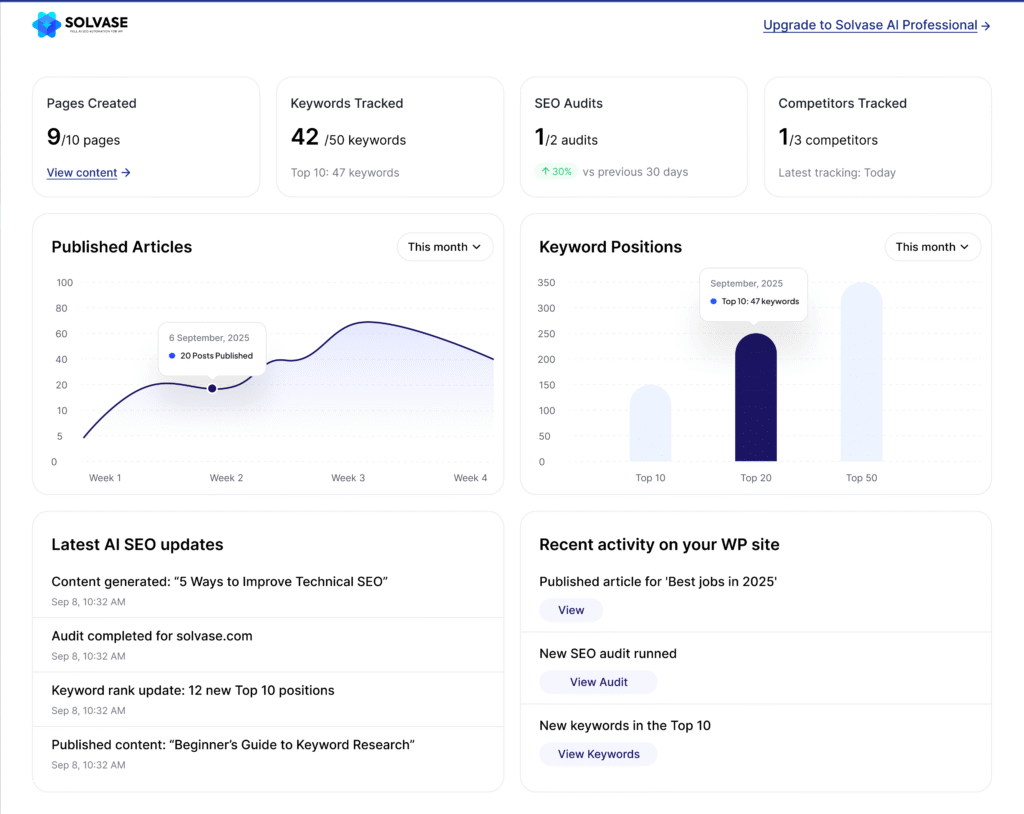This screenshot has height=814, width=1024.
Task: Select the Top 10 bar in chart
Action: coord(650,423)
